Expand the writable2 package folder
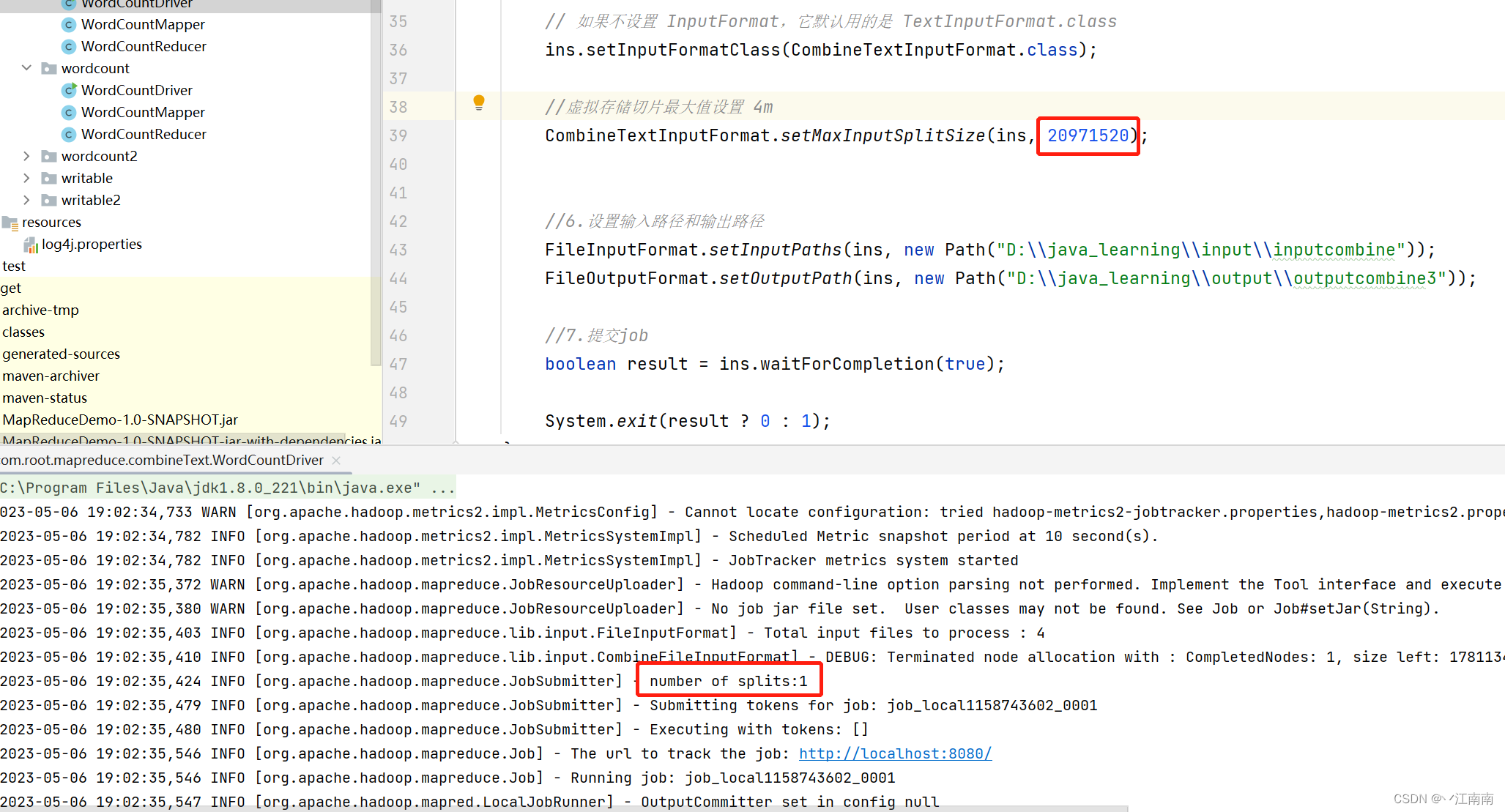This screenshot has width=1505, height=812. coord(26,200)
